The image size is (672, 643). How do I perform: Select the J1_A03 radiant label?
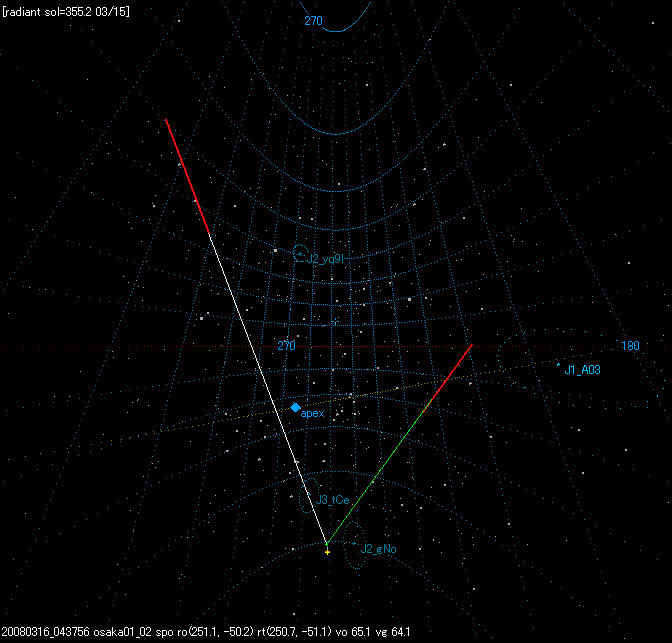tap(582, 370)
